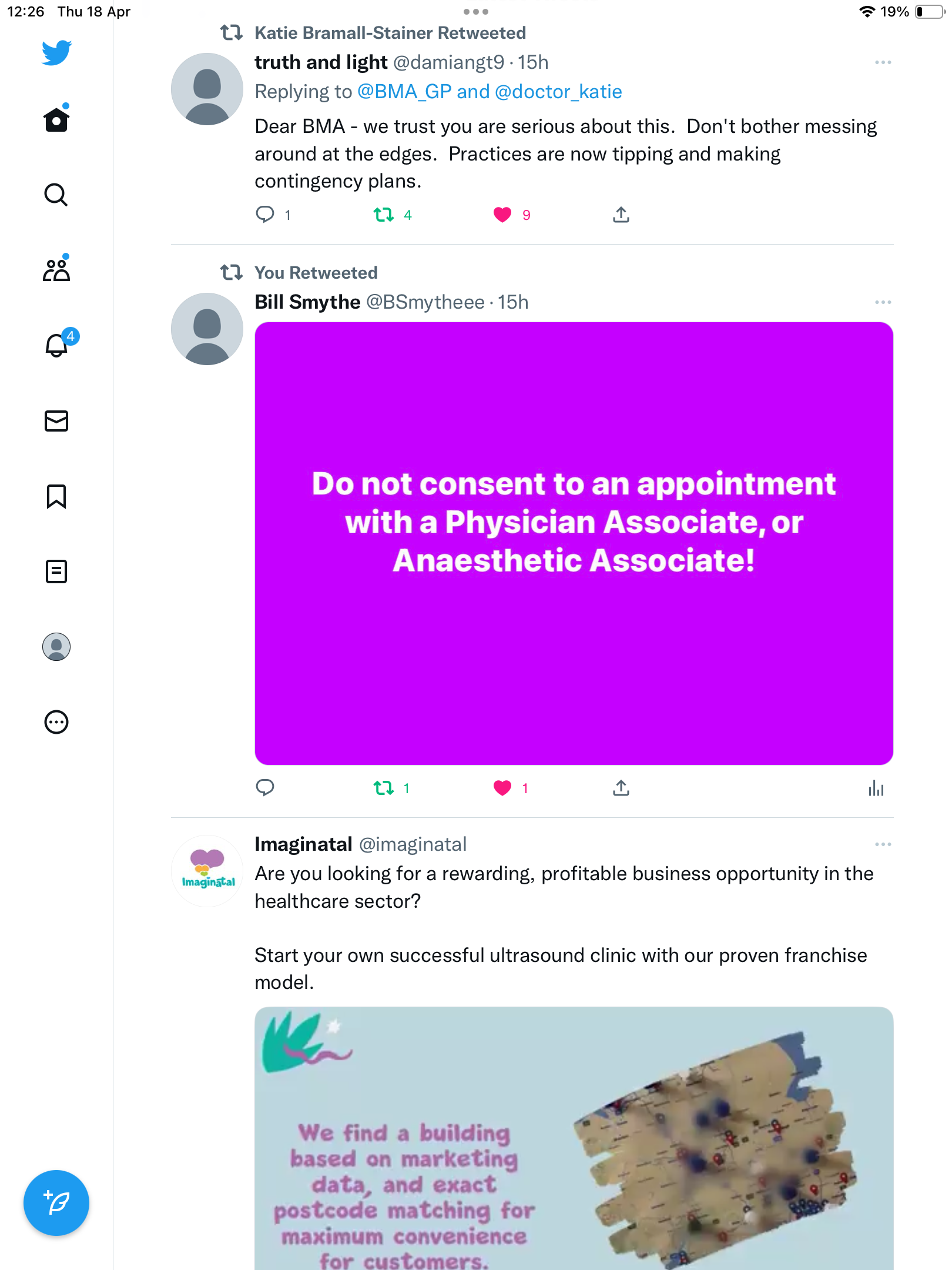Image resolution: width=952 pixels, height=1270 pixels.
Task: Click the @BMA_GP mention link
Action: pos(404,92)
